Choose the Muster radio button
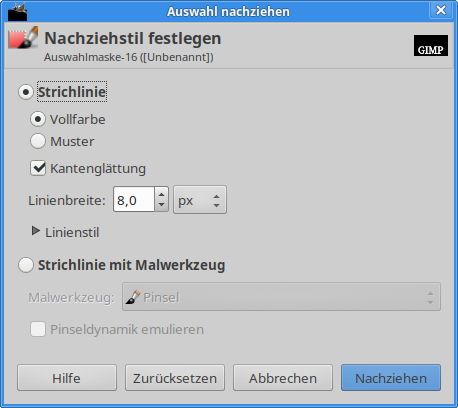 (38, 141)
